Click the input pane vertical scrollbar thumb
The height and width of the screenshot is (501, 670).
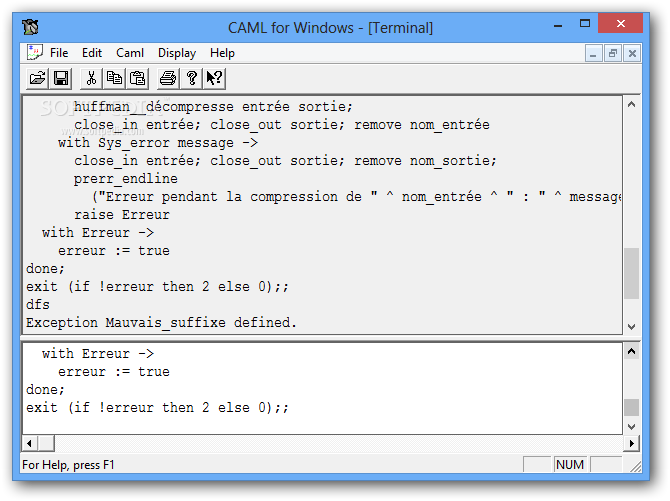coord(632,407)
